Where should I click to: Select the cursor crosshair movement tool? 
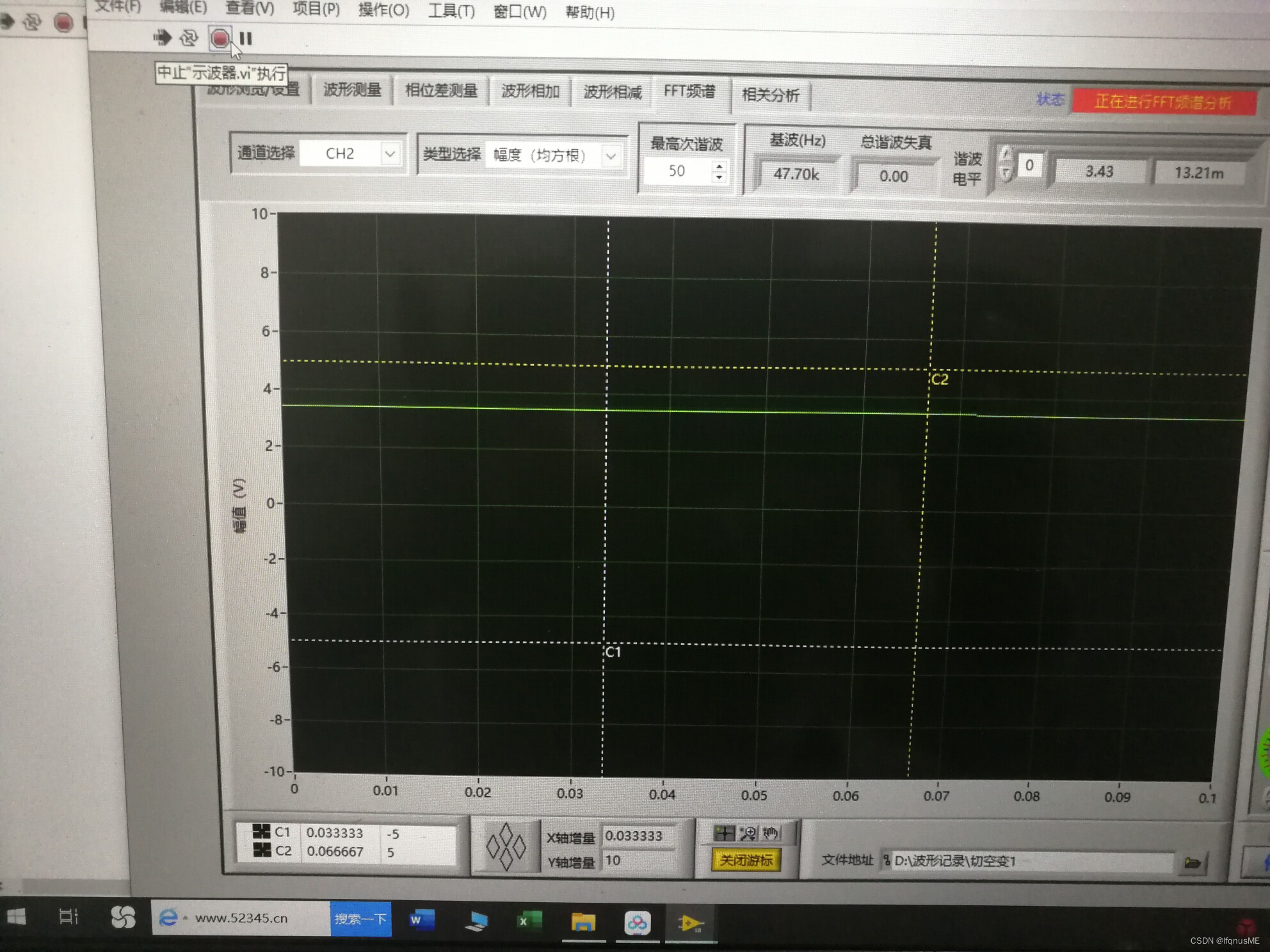725,833
